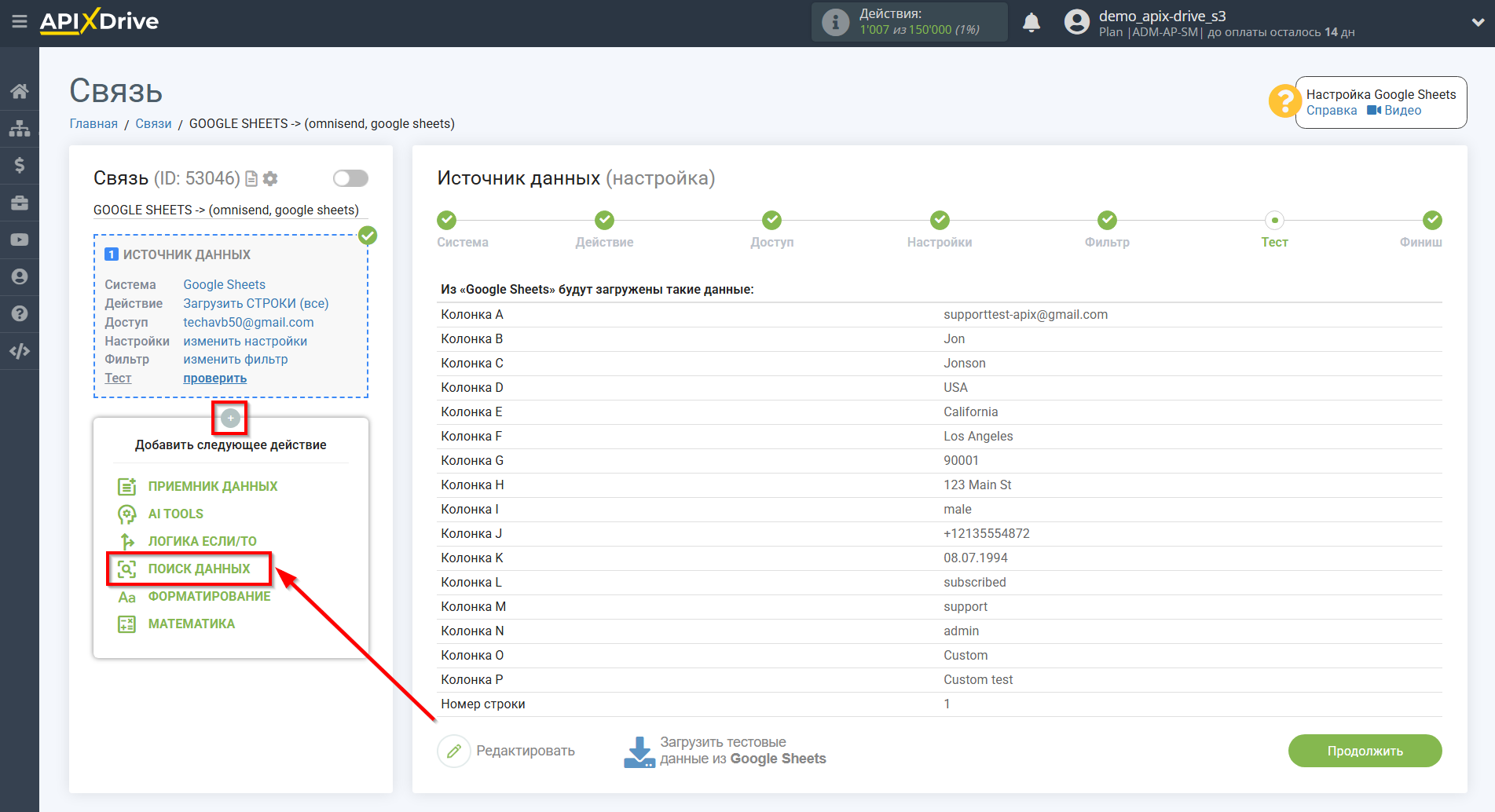
Task: Expand the user account dropdown arrow
Action: (x=1477, y=23)
